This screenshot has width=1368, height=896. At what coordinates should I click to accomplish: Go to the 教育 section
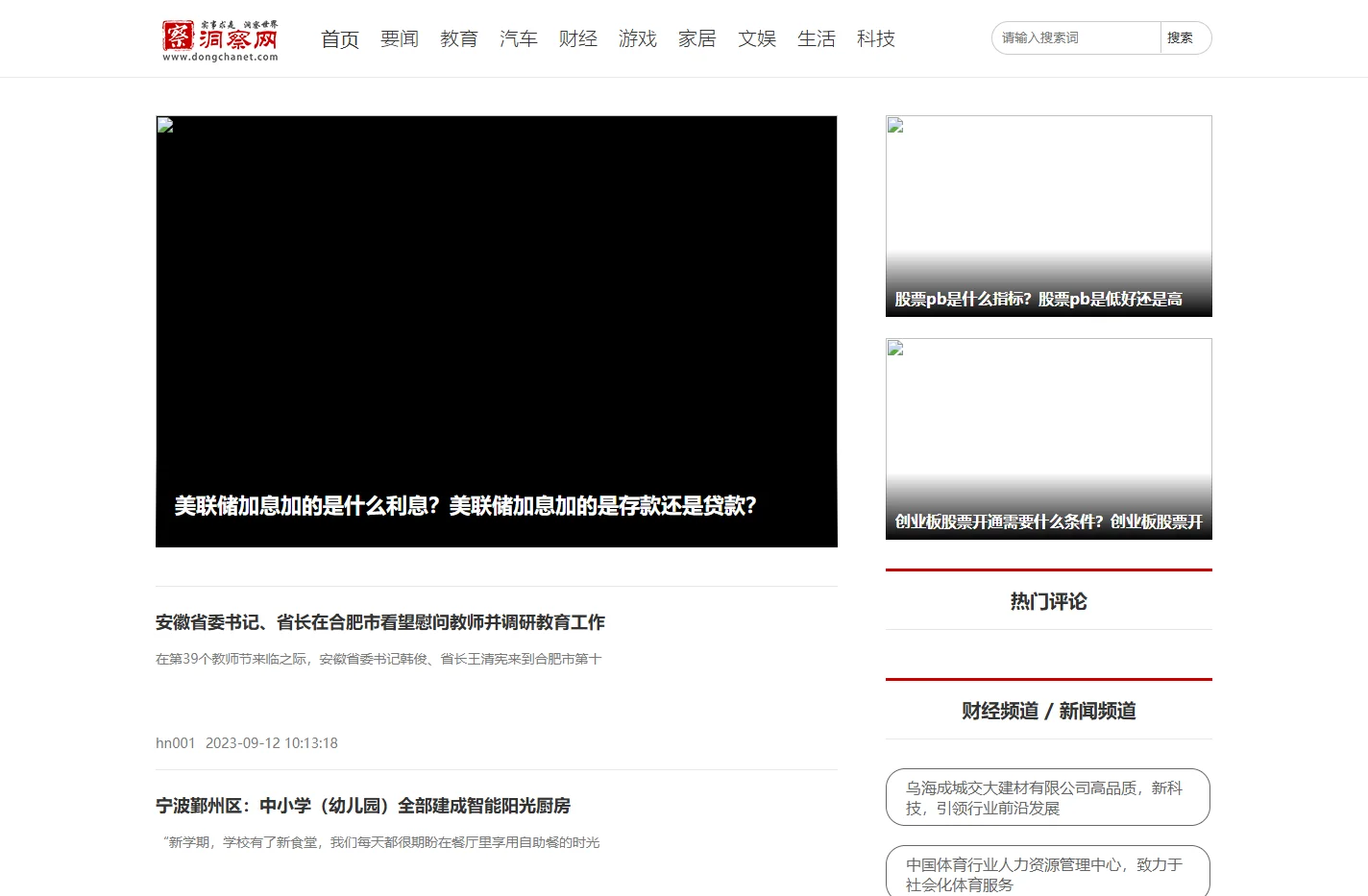coord(459,39)
